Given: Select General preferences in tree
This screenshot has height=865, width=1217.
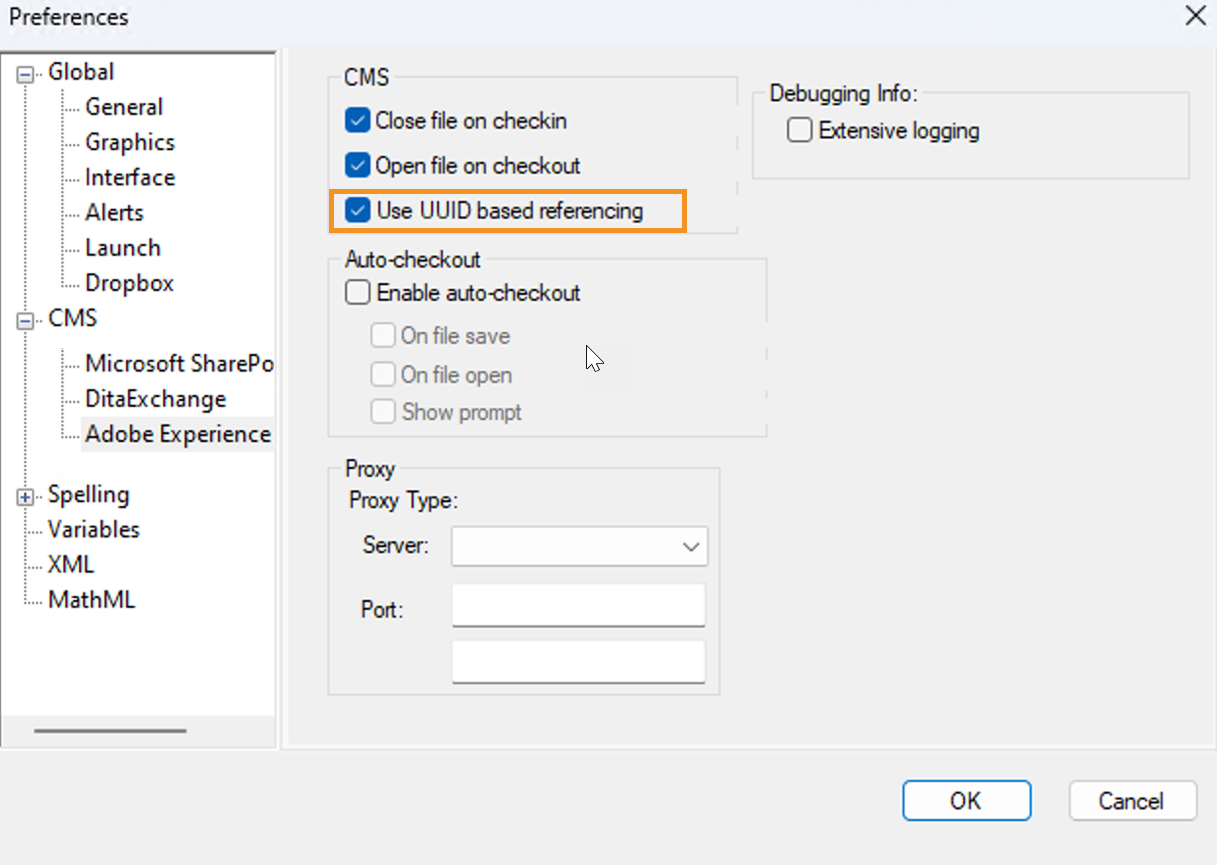Looking at the screenshot, I should tap(124, 107).
